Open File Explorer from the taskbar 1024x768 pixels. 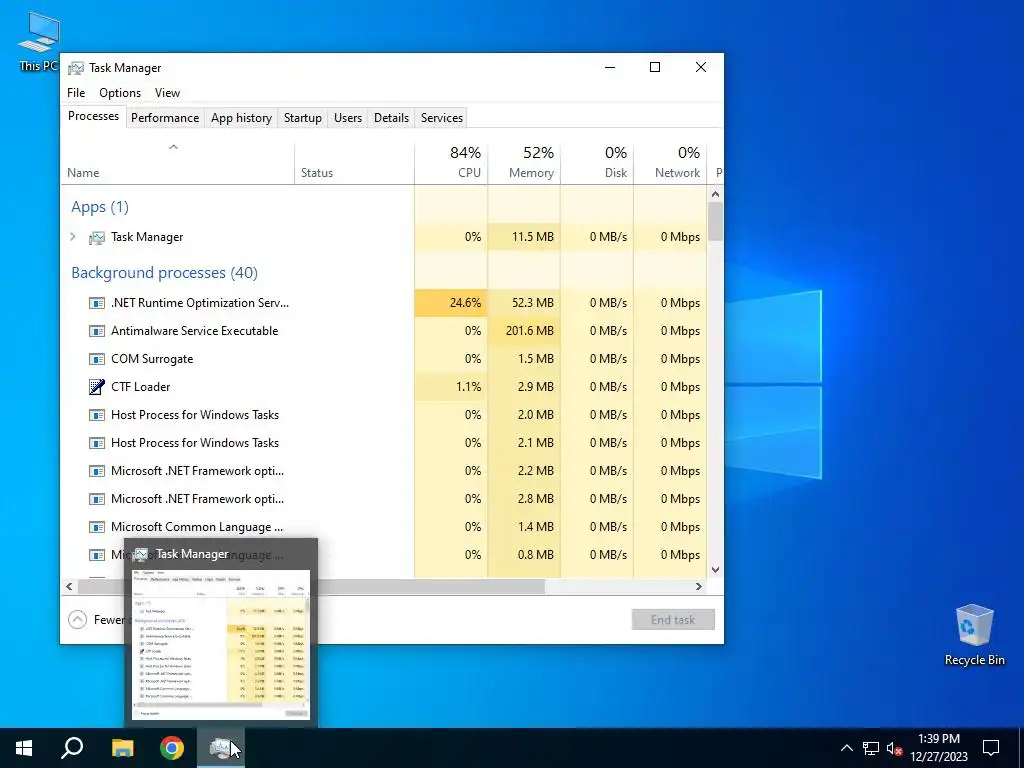coord(122,748)
